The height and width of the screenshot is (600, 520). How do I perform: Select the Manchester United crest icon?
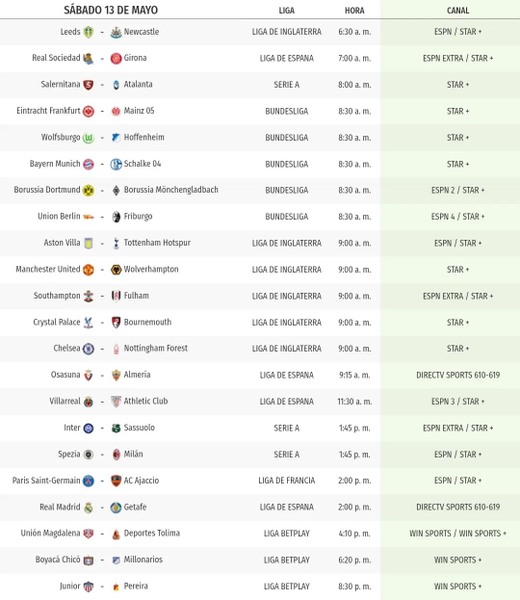point(88,270)
